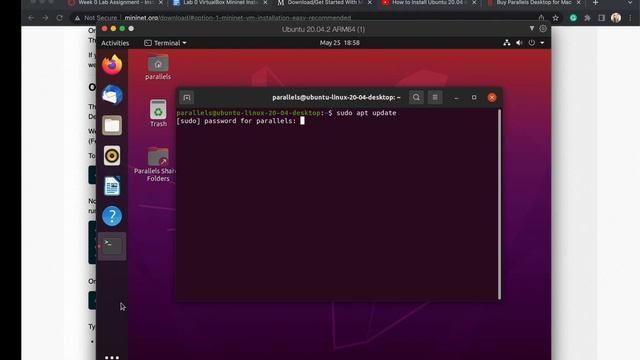This screenshot has height=360, width=640.
Task: Click the sudo password prompt line
Action: tap(240, 121)
